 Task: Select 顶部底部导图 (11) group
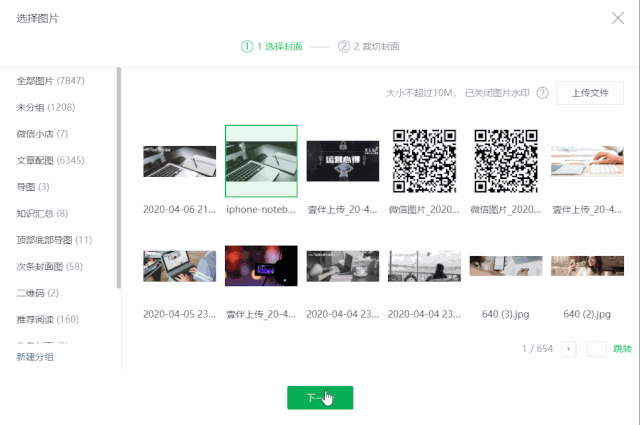[x=54, y=240]
